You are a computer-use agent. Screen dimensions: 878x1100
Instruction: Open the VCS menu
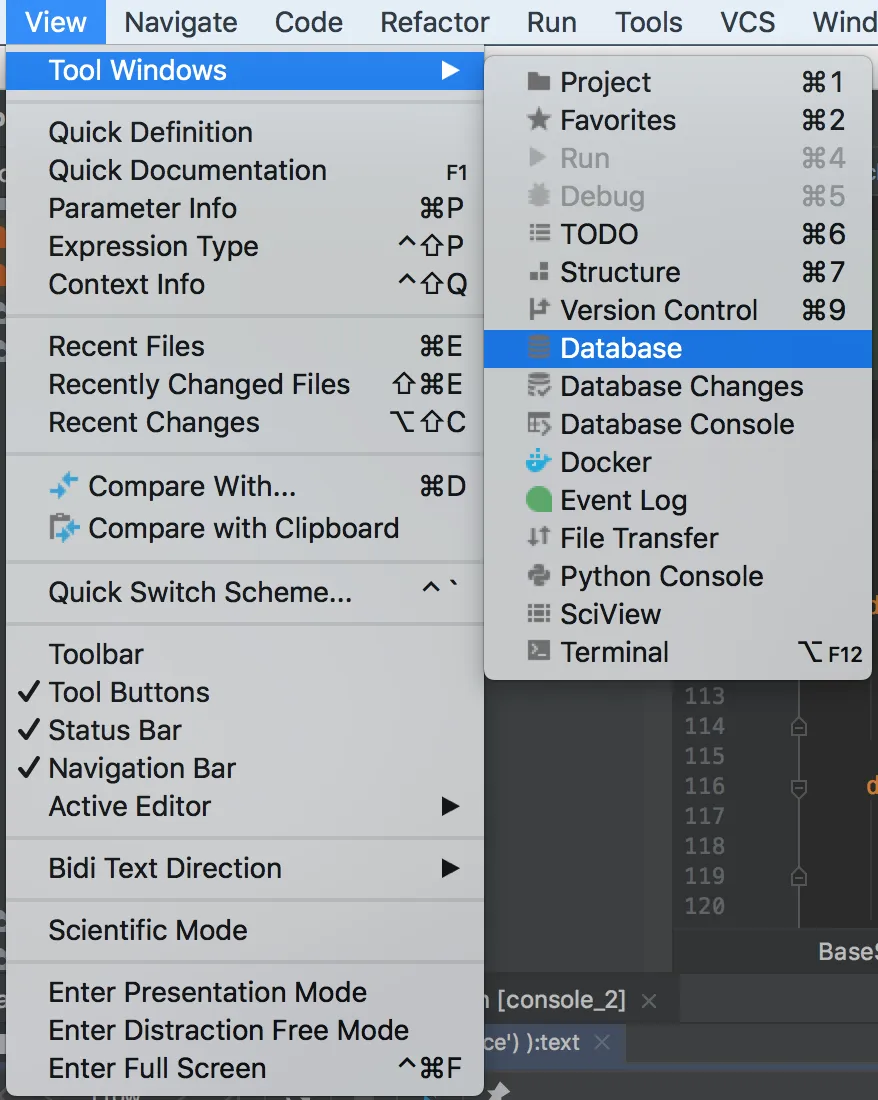coord(747,21)
